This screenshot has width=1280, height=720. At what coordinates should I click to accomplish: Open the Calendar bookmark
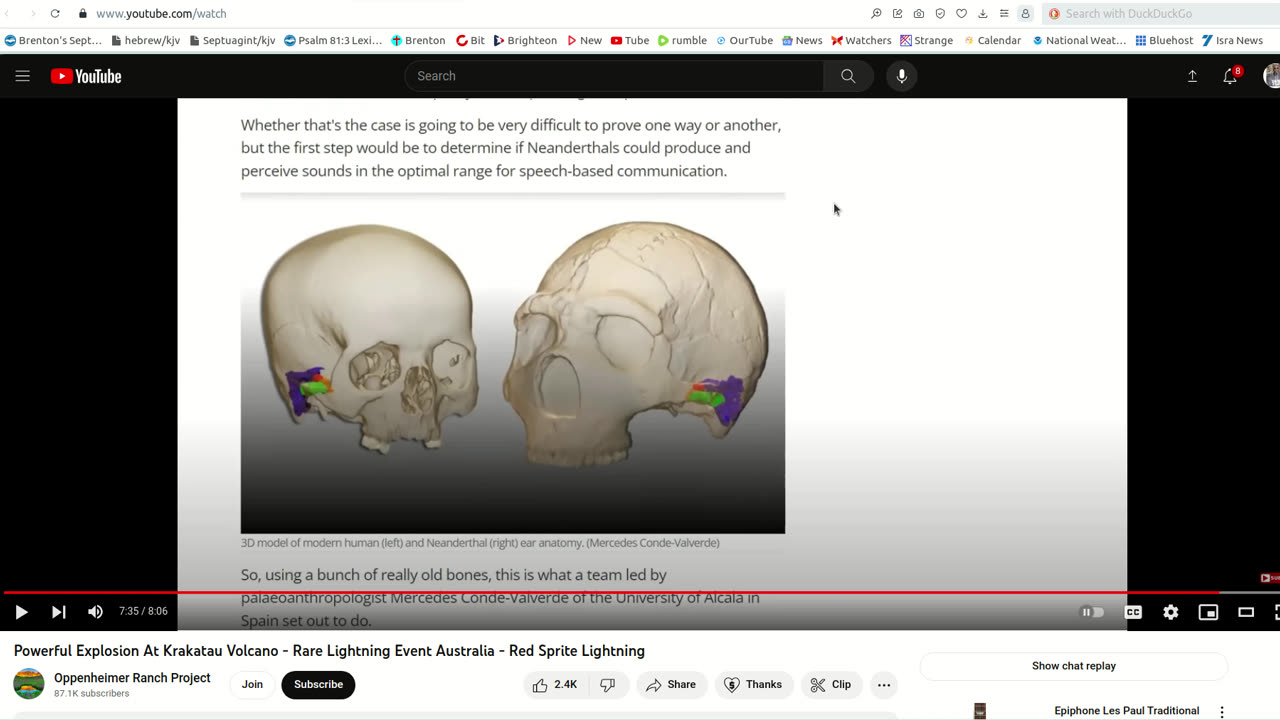coord(992,41)
